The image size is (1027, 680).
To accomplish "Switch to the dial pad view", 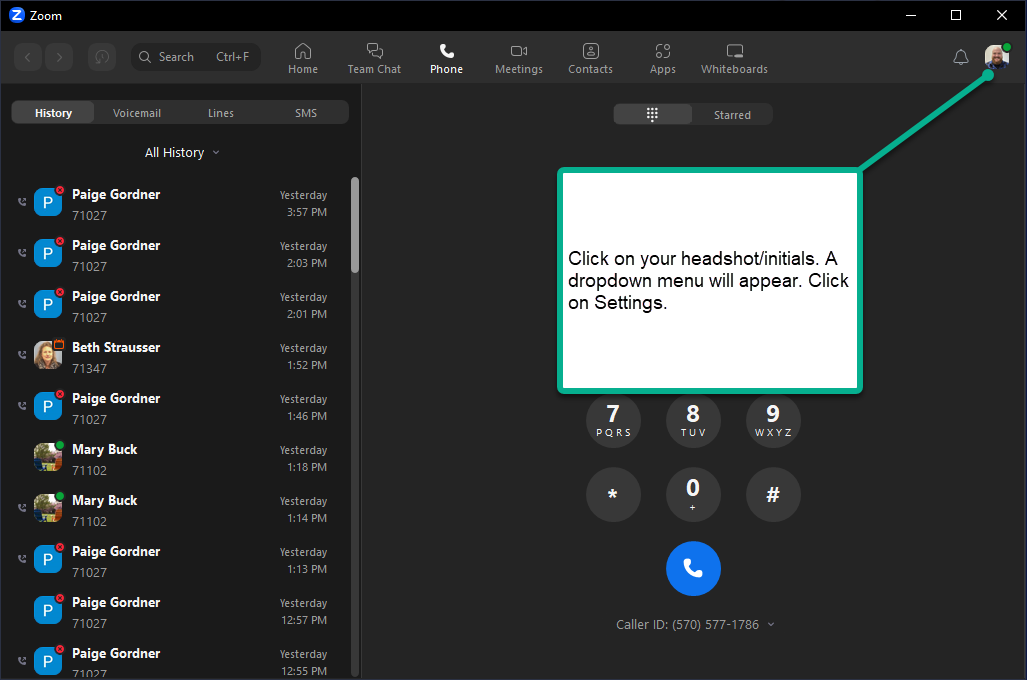I will click(x=652, y=115).
